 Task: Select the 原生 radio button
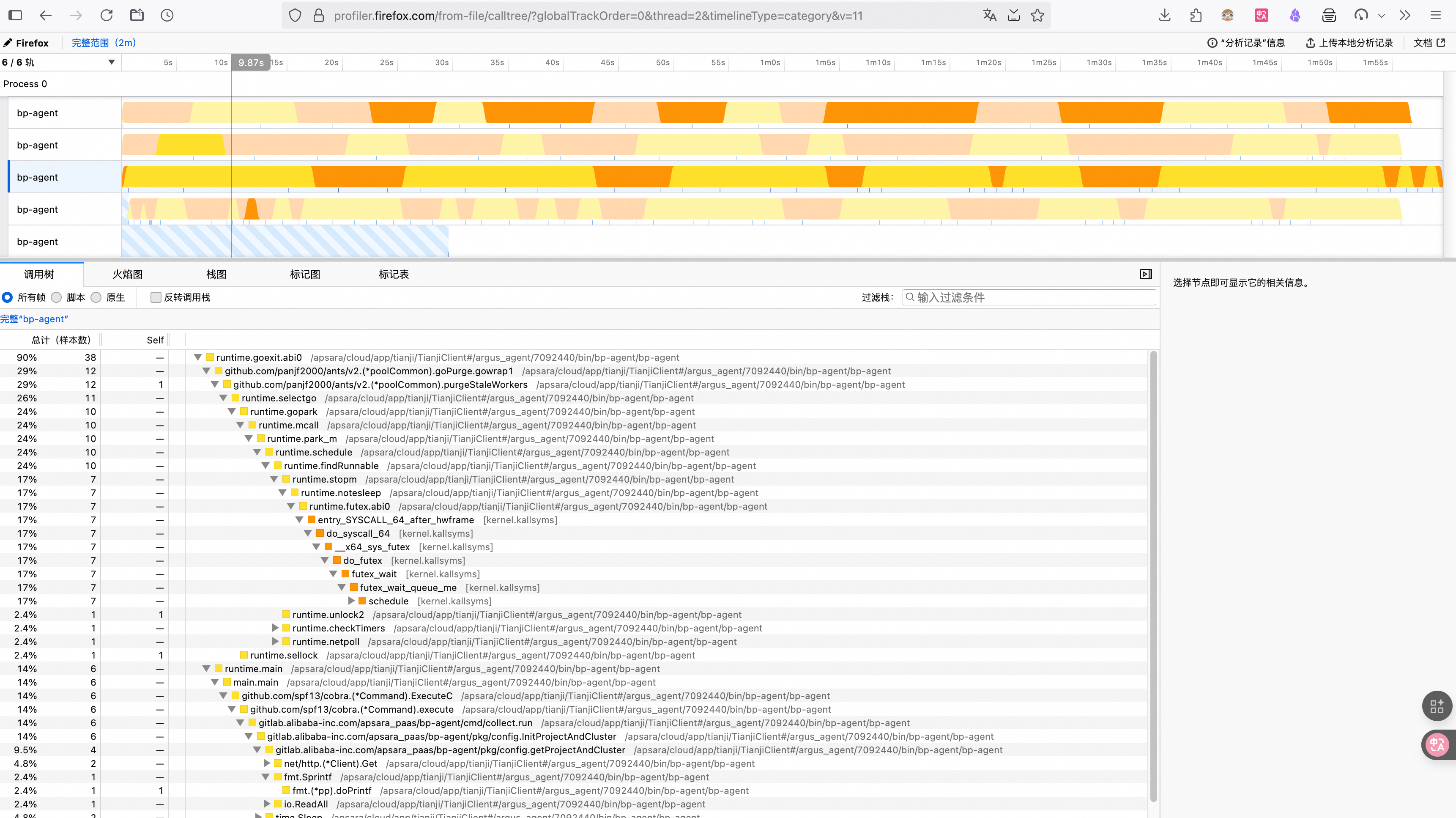97,297
